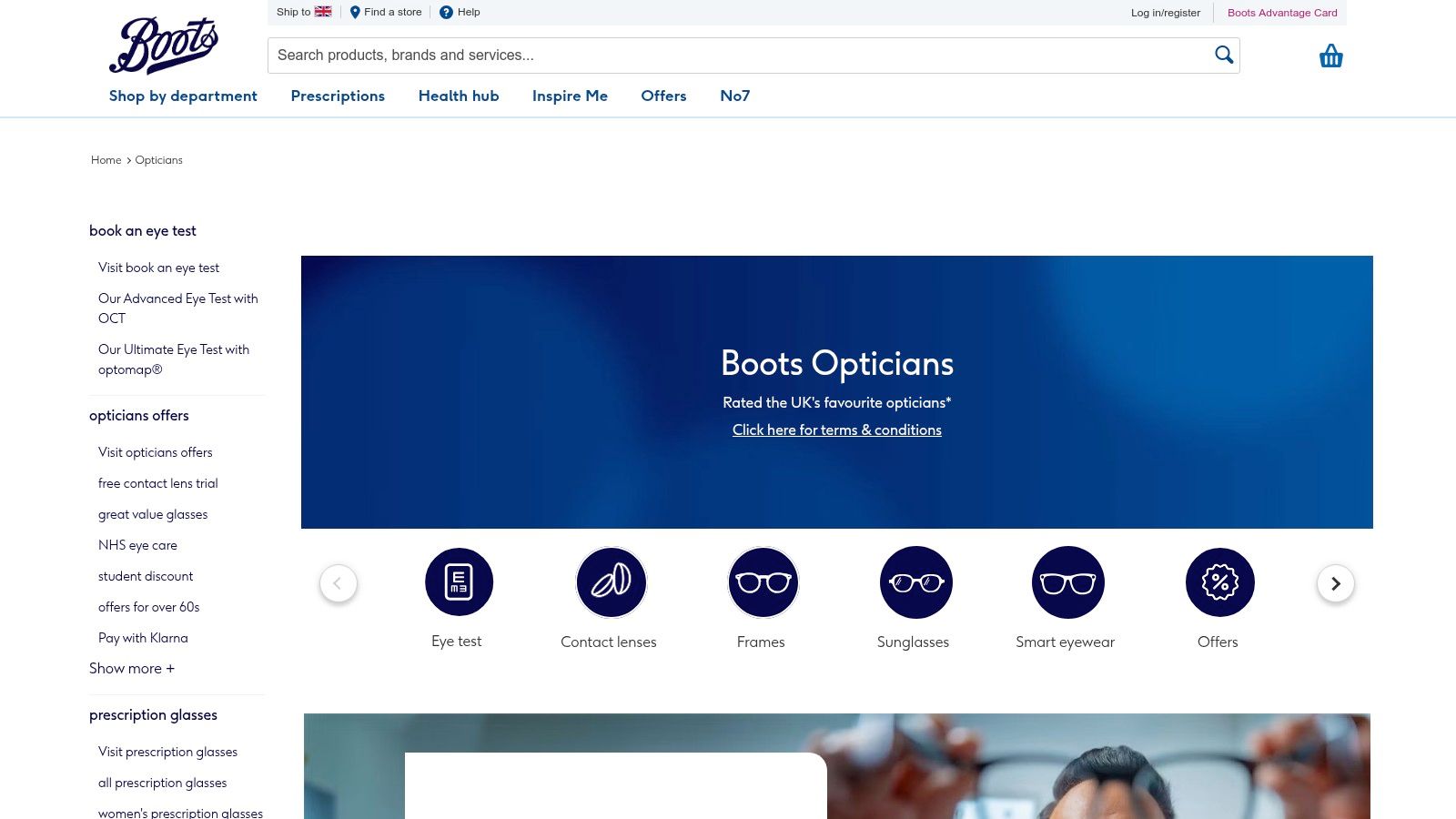Screen dimensions: 1456x819
Task: Click the Help link
Action: 460,12
